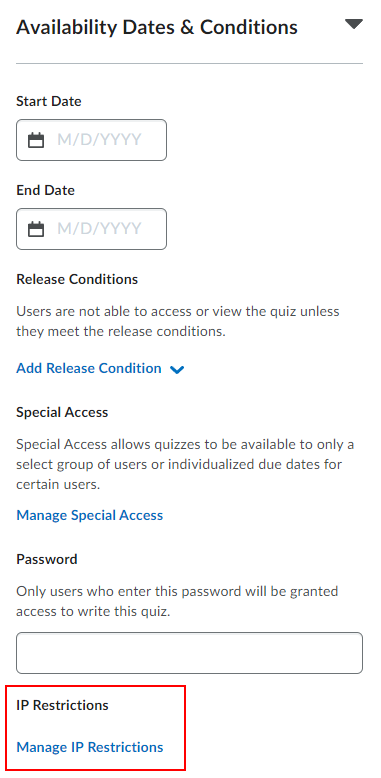Click the End Date label

pyautogui.click(x=46, y=191)
